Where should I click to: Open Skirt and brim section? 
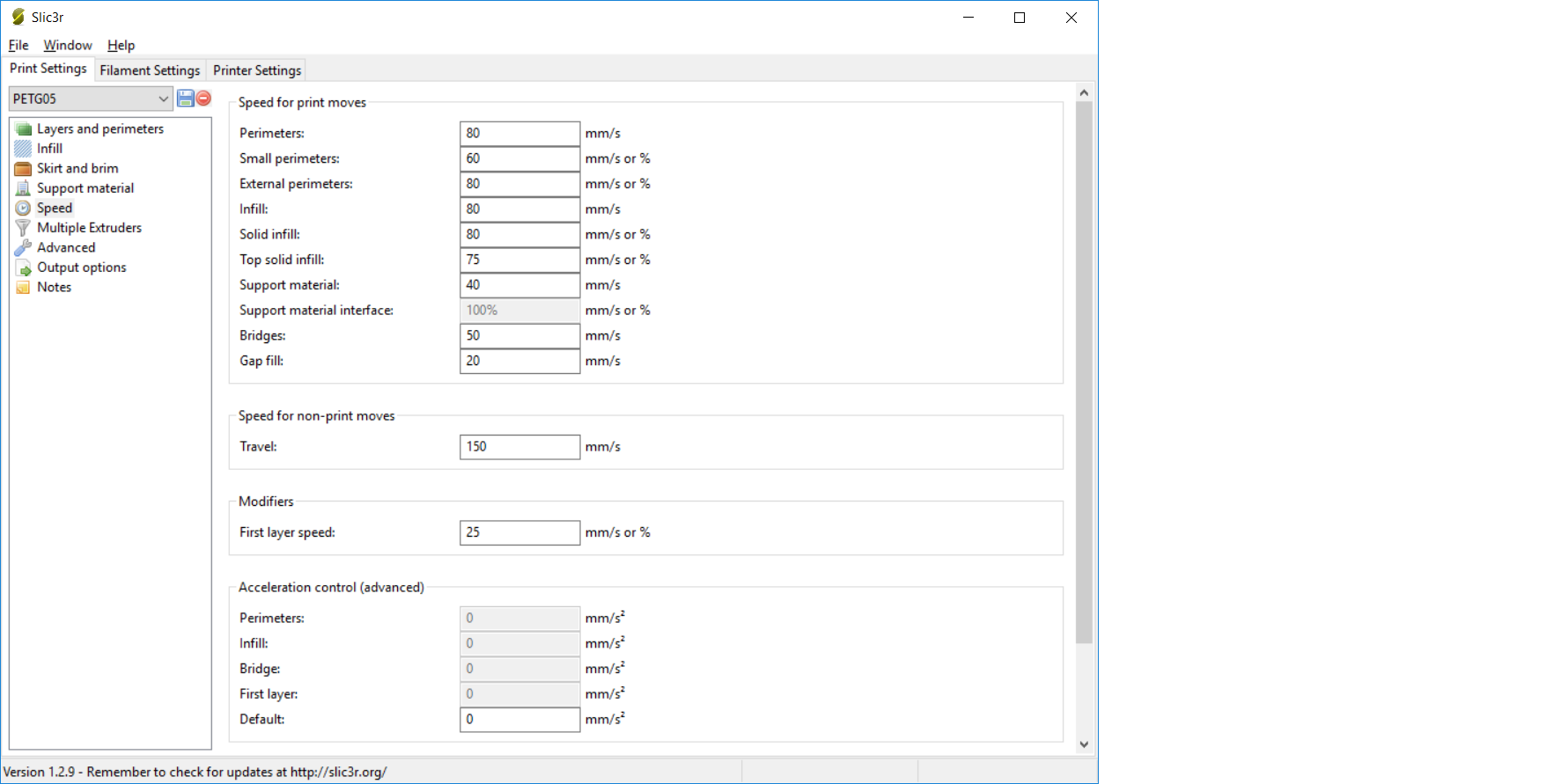[x=77, y=168]
